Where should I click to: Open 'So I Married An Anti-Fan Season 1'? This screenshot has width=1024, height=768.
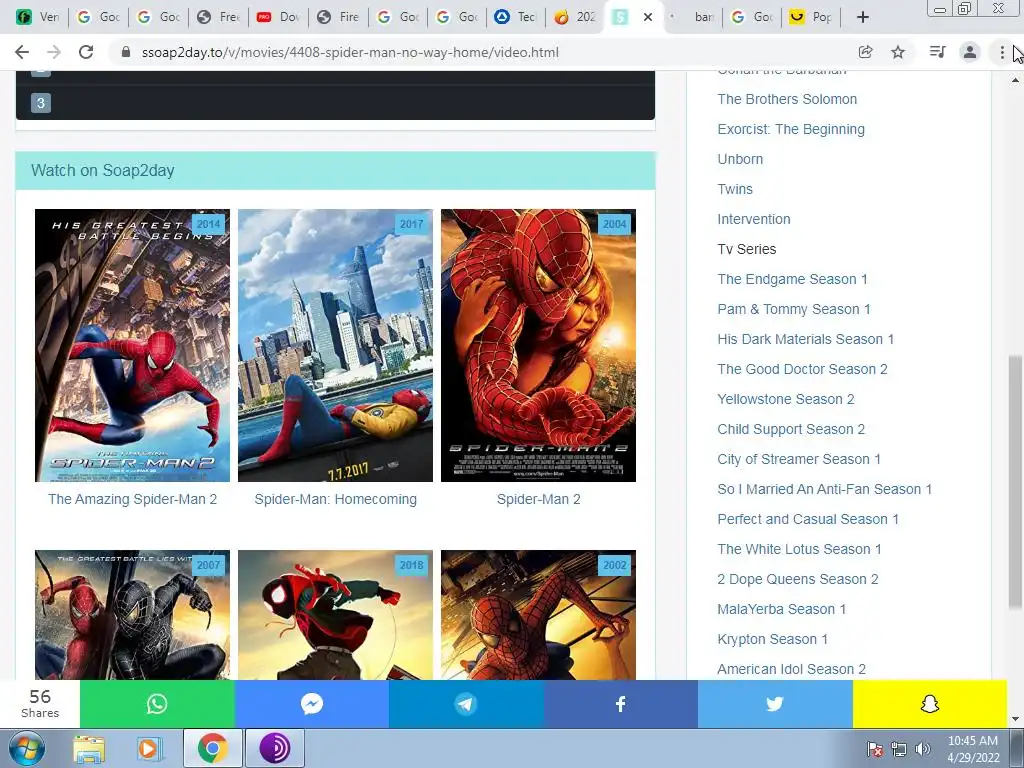824,490
